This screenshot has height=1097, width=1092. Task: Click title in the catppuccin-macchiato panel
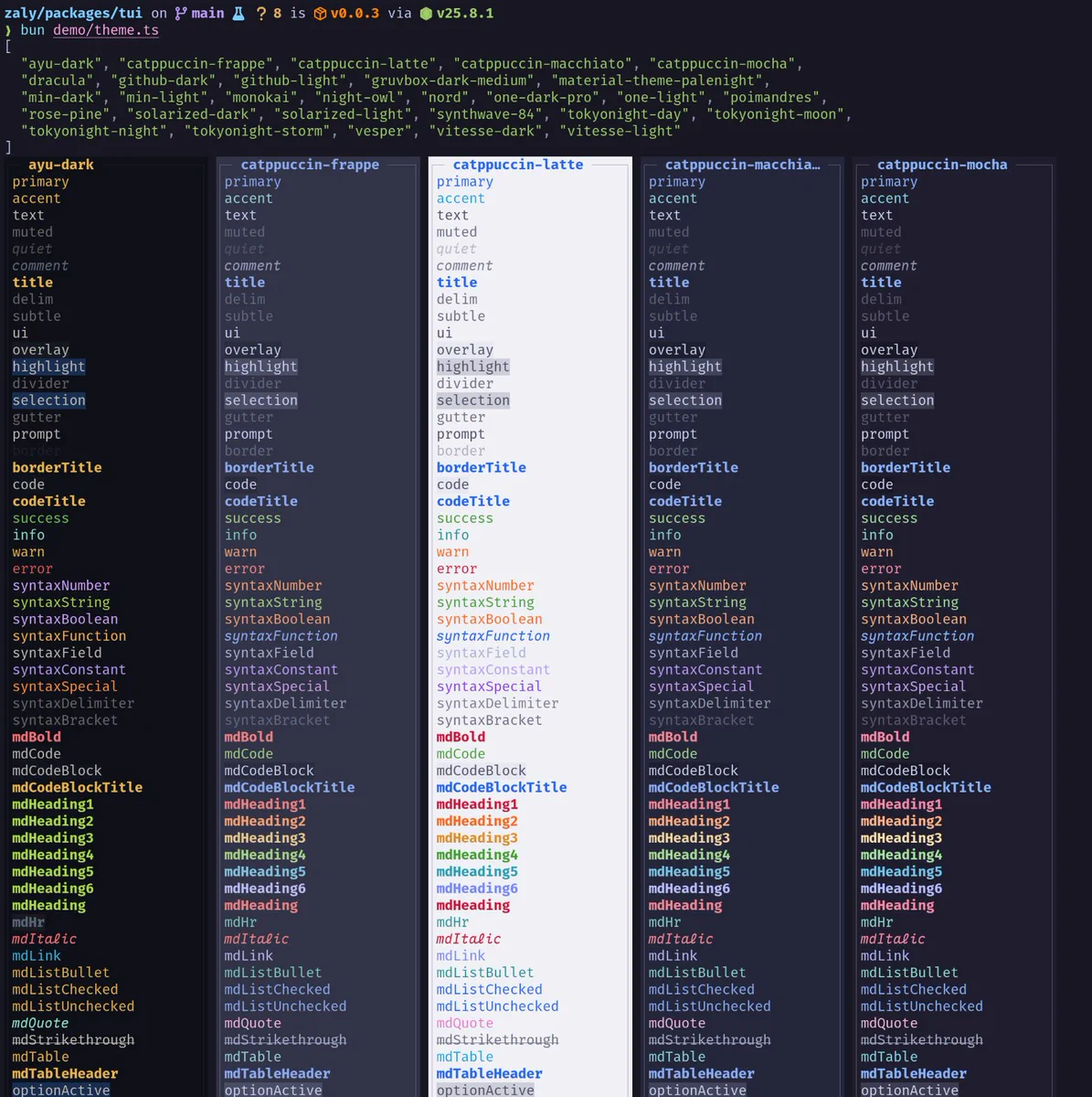click(x=669, y=282)
